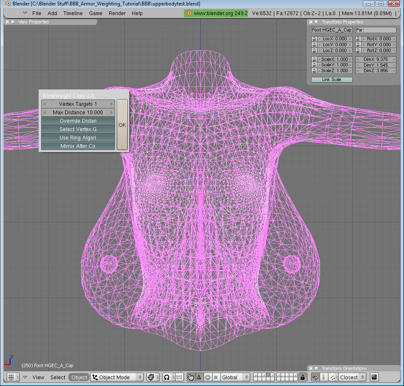The height and width of the screenshot is (386, 404).
Task: Open the Select menu in 3D header
Action: 58,377
